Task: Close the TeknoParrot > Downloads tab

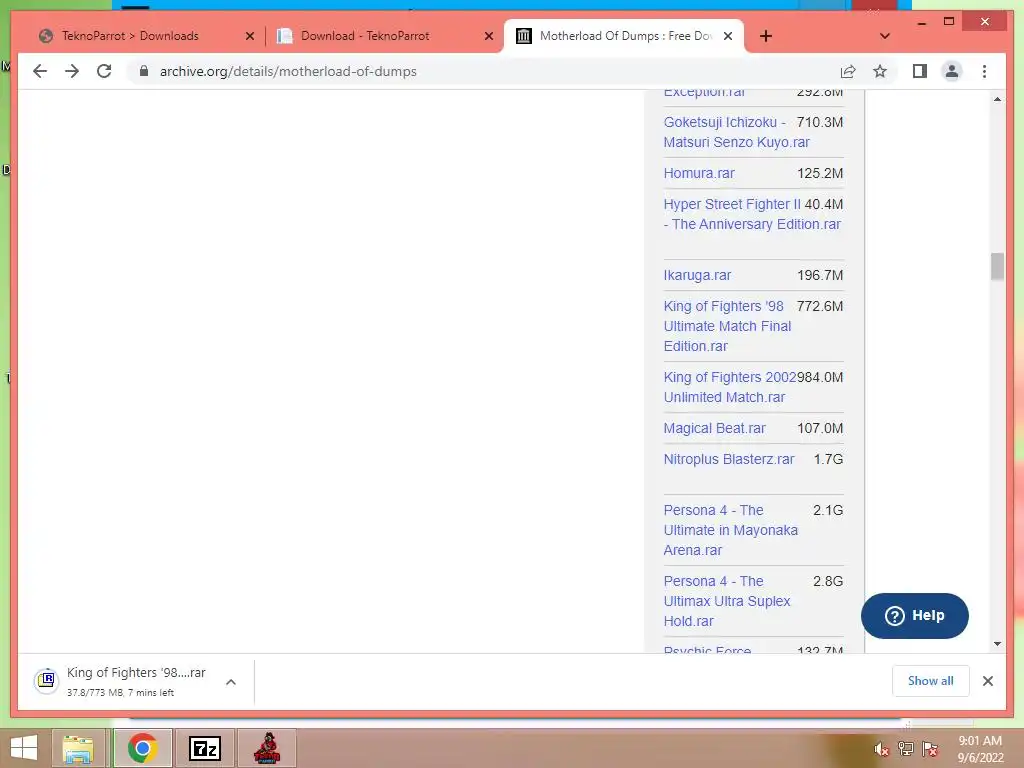Action: click(x=249, y=36)
